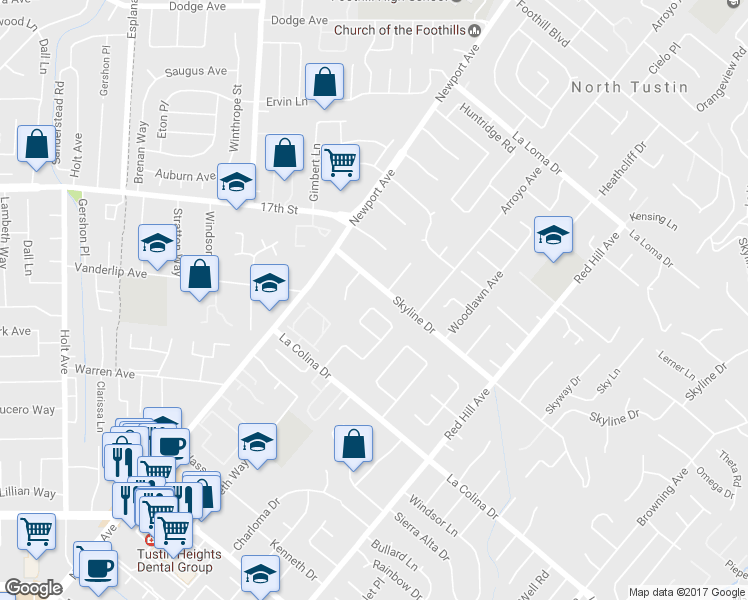Screen dimensions: 748x600
Task: Click the shopping bag marker right of Auburn Ave
Action: pyautogui.click(x=285, y=155)
